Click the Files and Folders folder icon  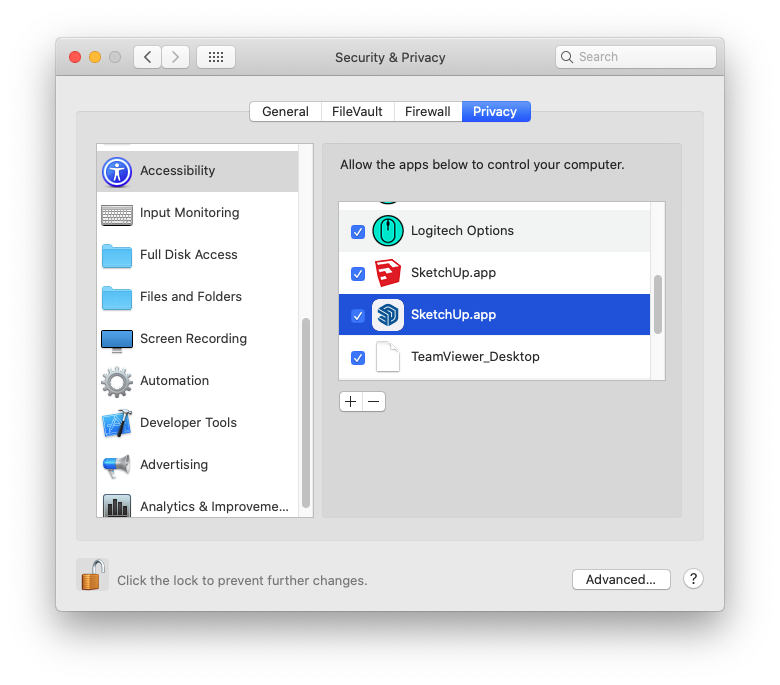pos(117,298)
